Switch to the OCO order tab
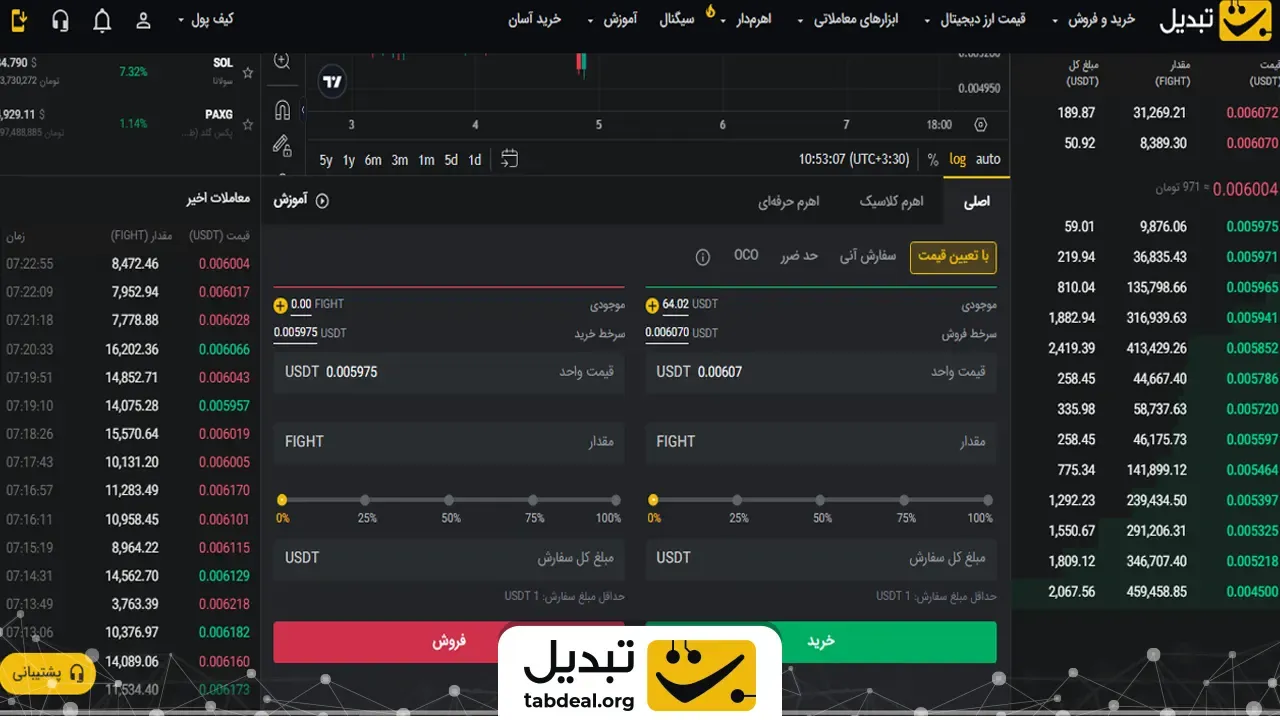 746,256
